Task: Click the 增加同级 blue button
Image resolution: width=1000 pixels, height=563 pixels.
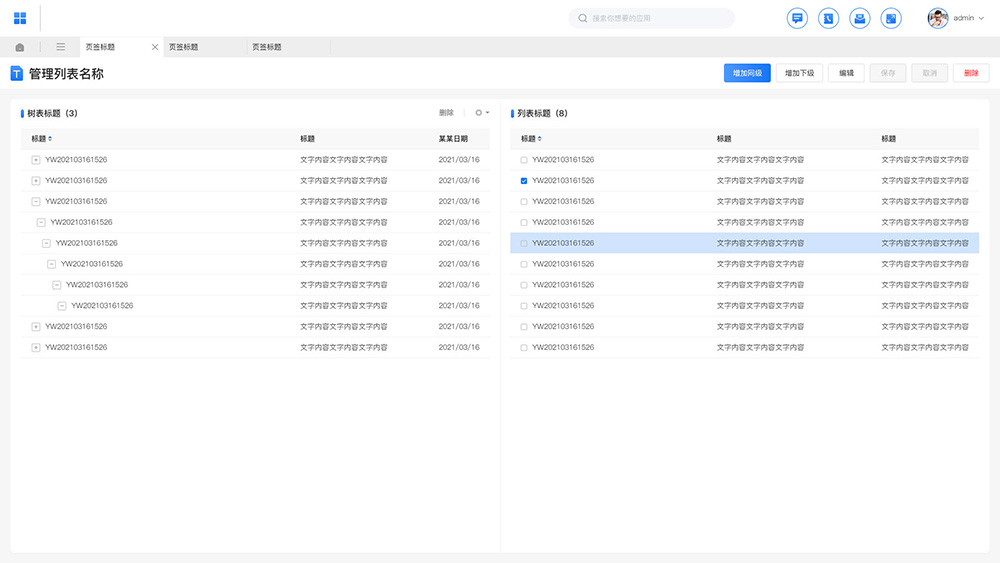Action: click(747, 73)
